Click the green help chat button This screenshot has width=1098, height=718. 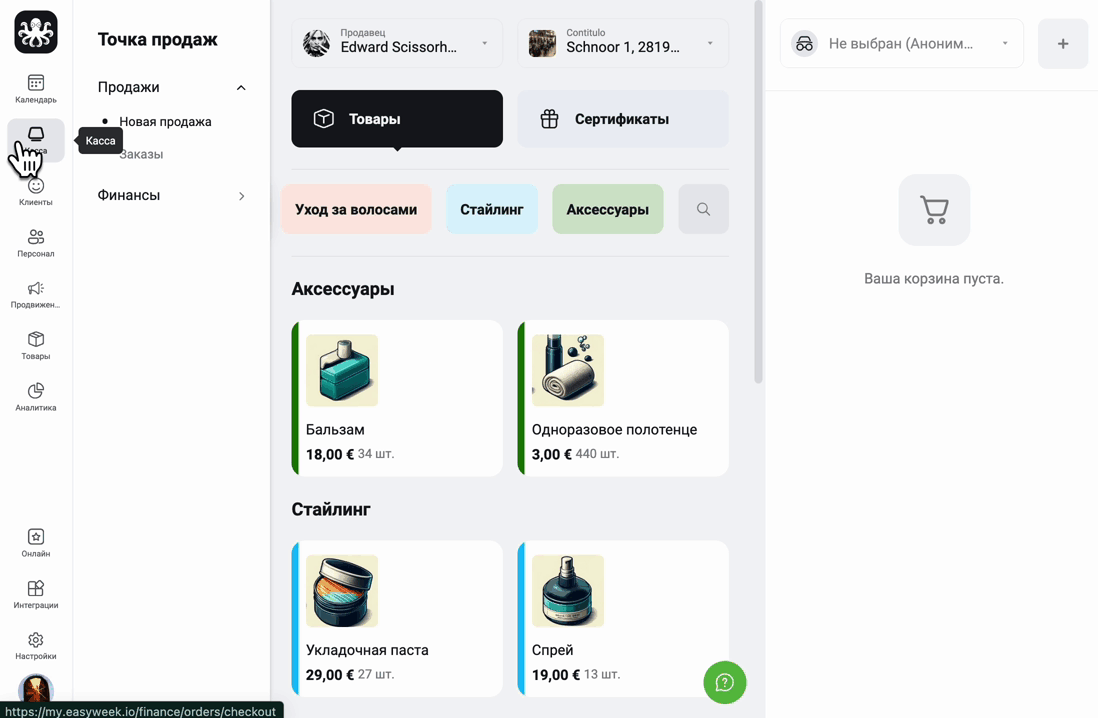point(724,682)
